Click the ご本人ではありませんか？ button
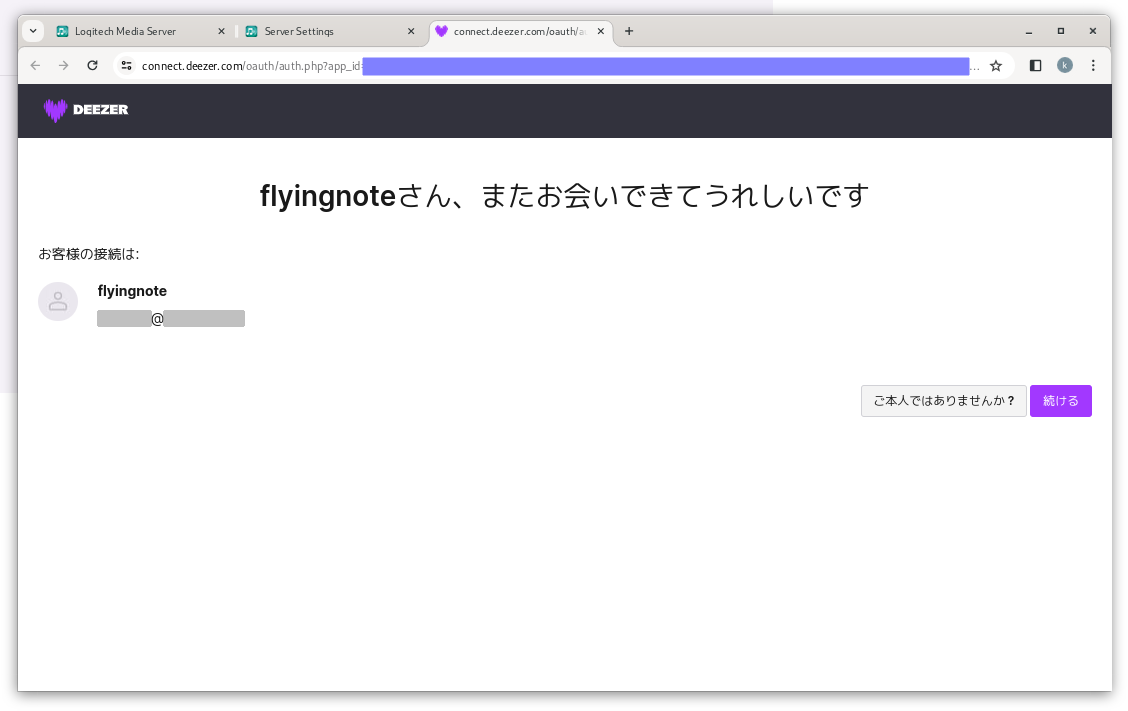This screenshot has height=711, width=1128. click(943, 401)
